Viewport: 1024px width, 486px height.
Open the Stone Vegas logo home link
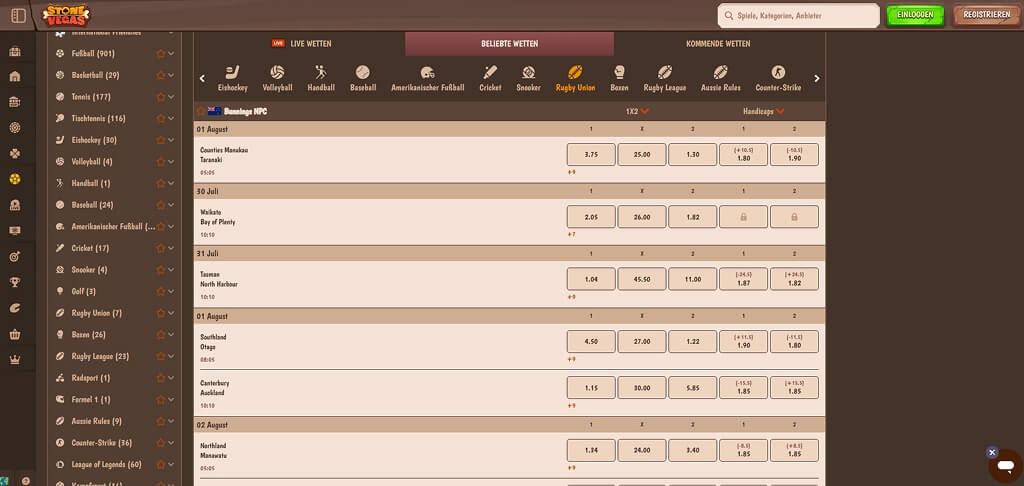[66, 16]
